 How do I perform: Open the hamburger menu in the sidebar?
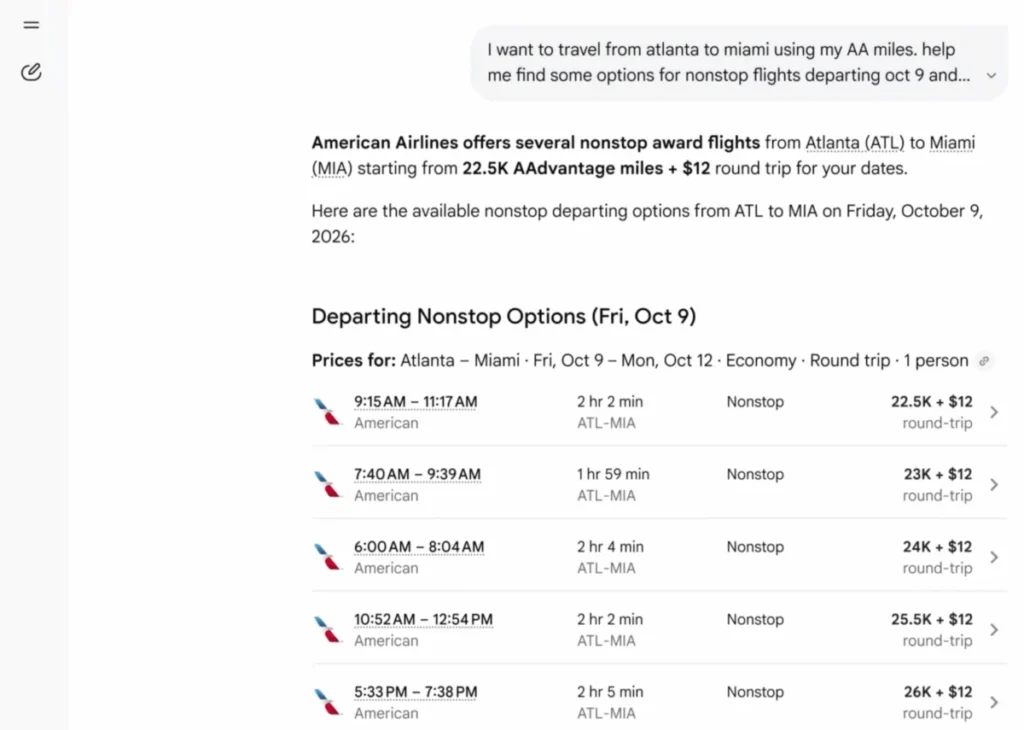(31, 25)
